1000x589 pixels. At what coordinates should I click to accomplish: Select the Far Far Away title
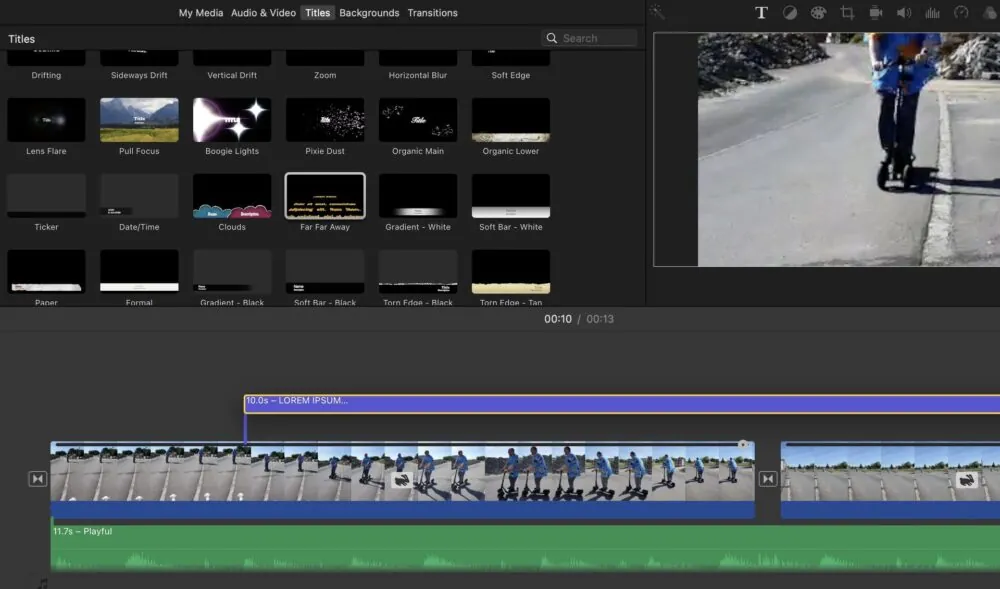pyautogui.click(x=325, y=196)
